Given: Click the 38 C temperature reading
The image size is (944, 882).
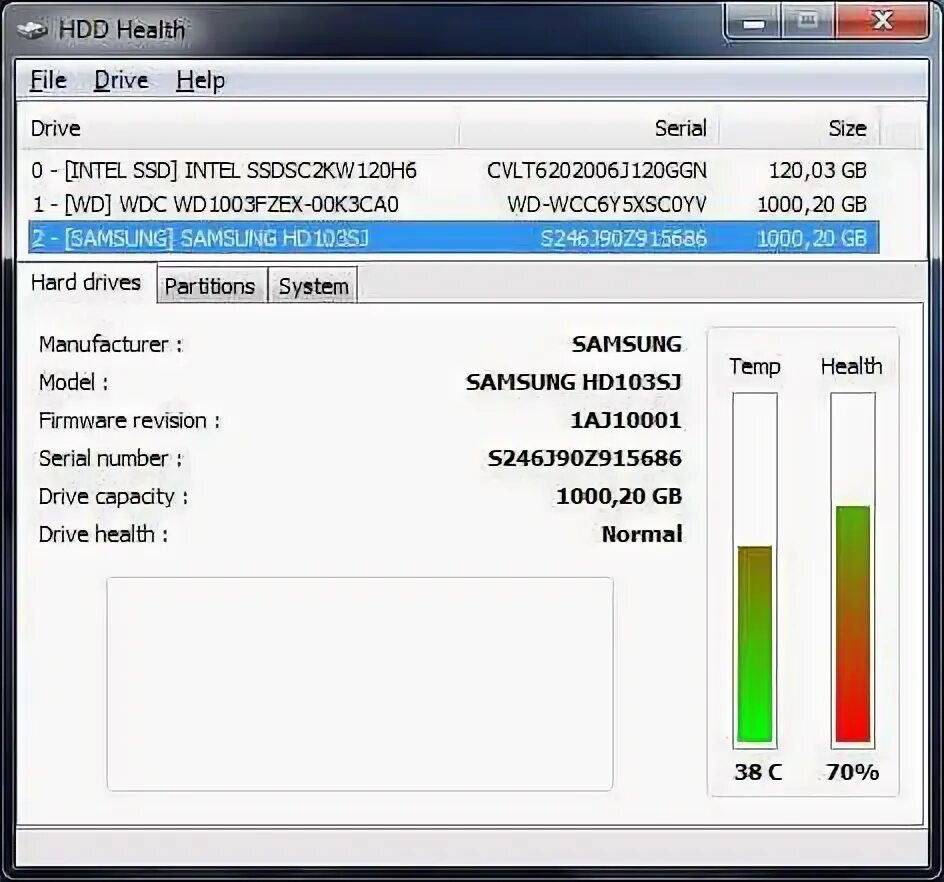Looking at the screenshot, I should click(x=757, y=772).
